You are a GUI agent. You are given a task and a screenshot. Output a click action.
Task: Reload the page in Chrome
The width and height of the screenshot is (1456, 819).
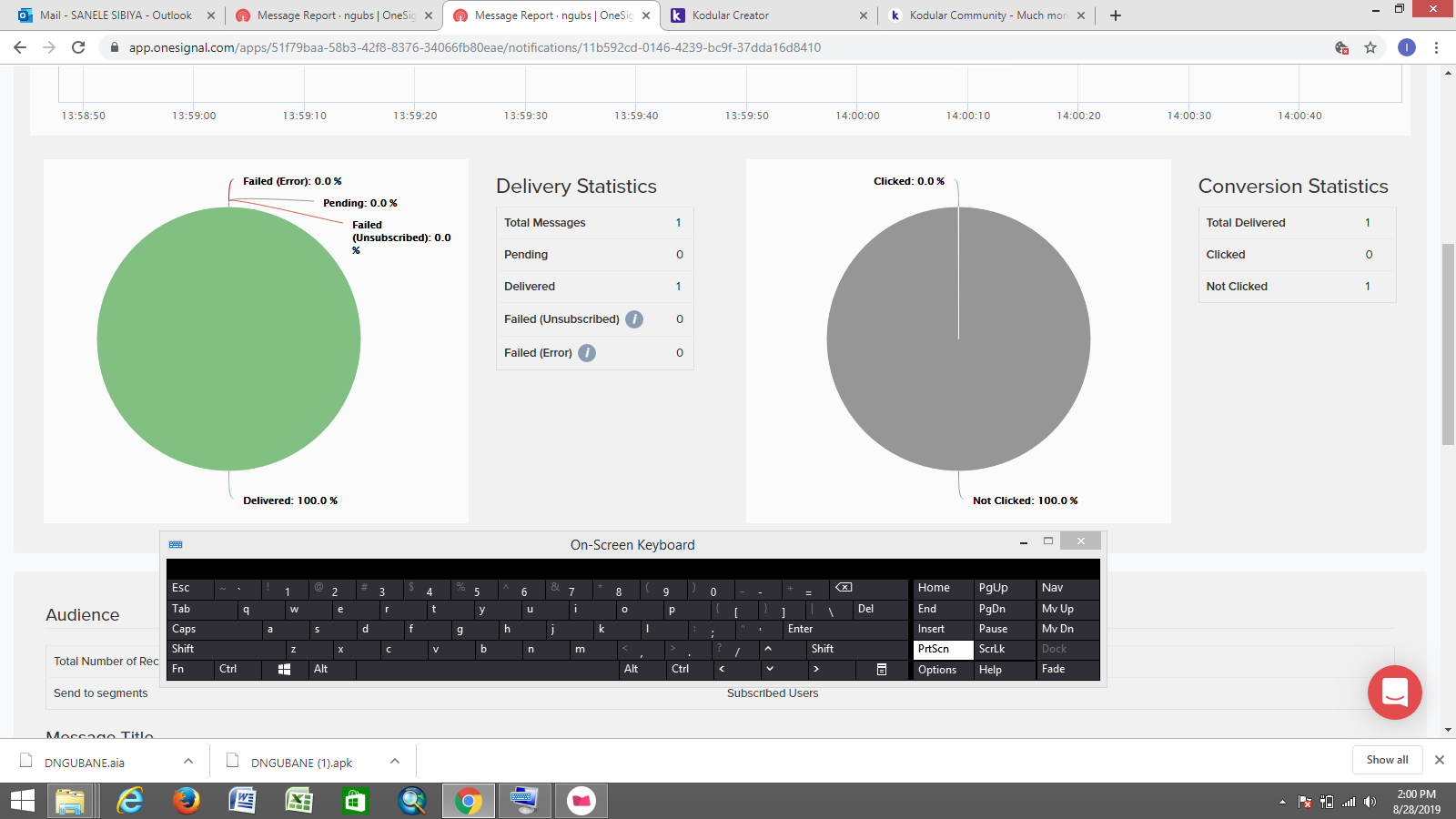(x=78, y=47)
